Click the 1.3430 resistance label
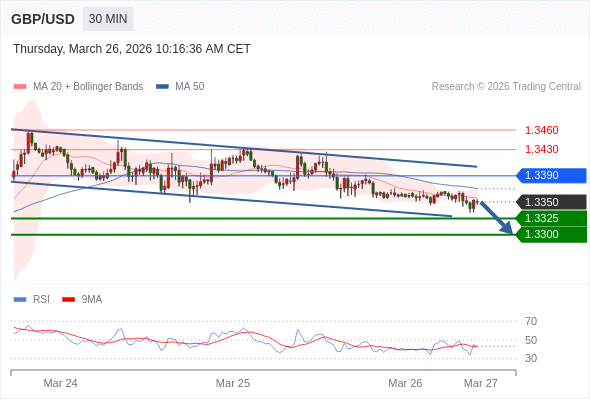Image resolution: width=590 pixels, height=400 pixels. pyautogui.click(x=542, y=149)
